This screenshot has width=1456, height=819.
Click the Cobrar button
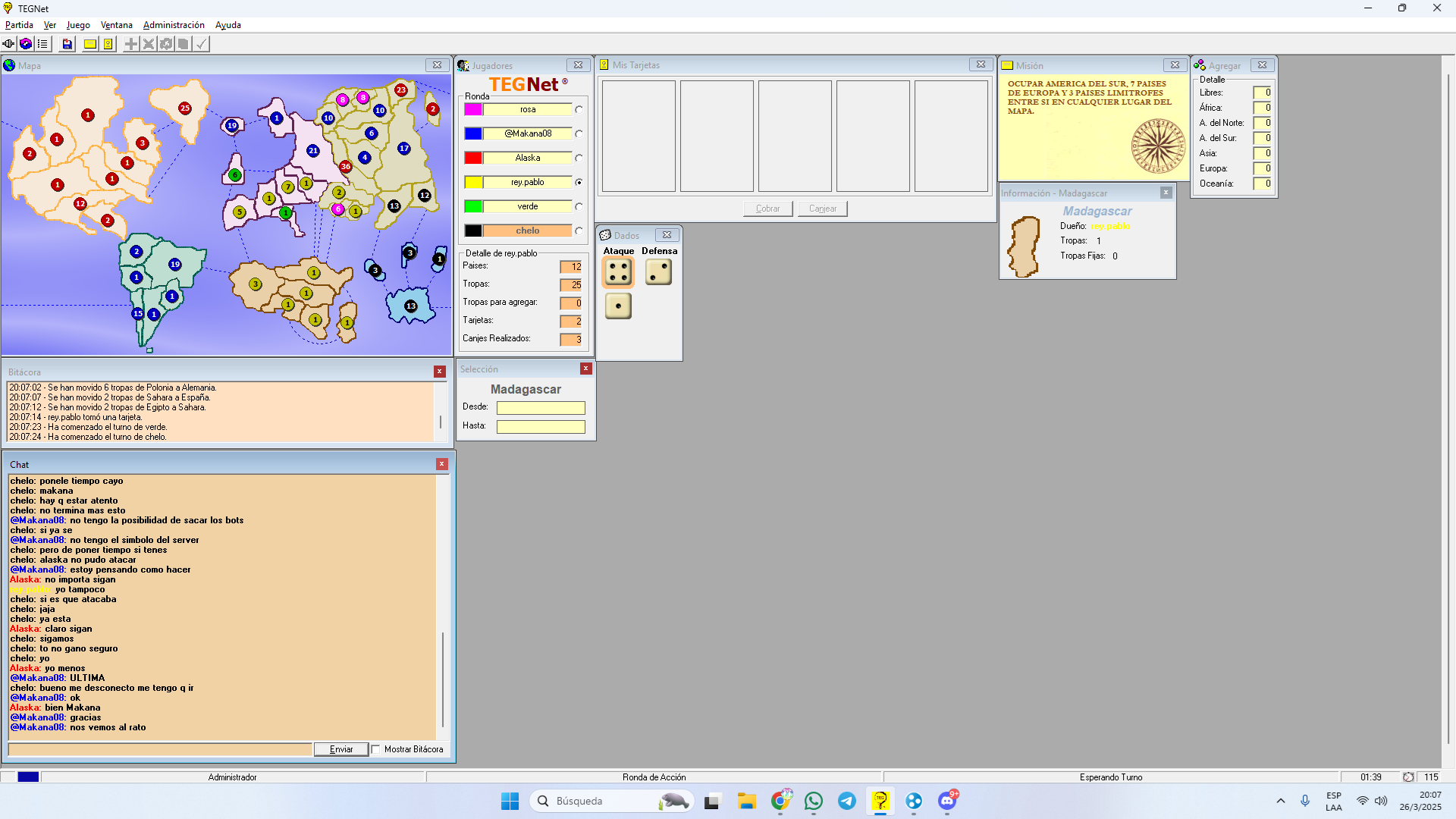(767, 209)
